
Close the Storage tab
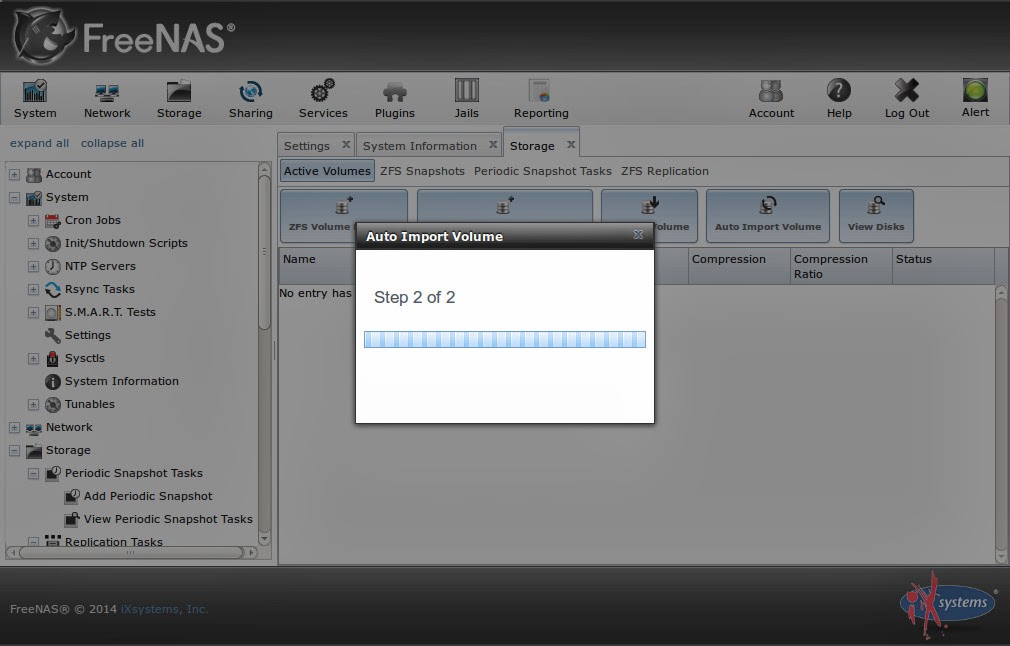pyautogui.click(x=571, y=145)
